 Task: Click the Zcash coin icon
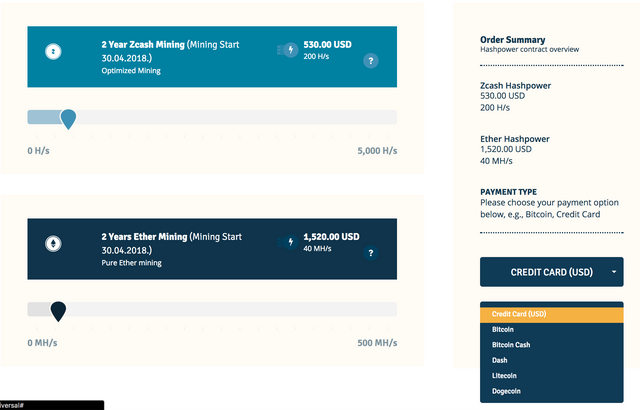(x=53, y=52)
